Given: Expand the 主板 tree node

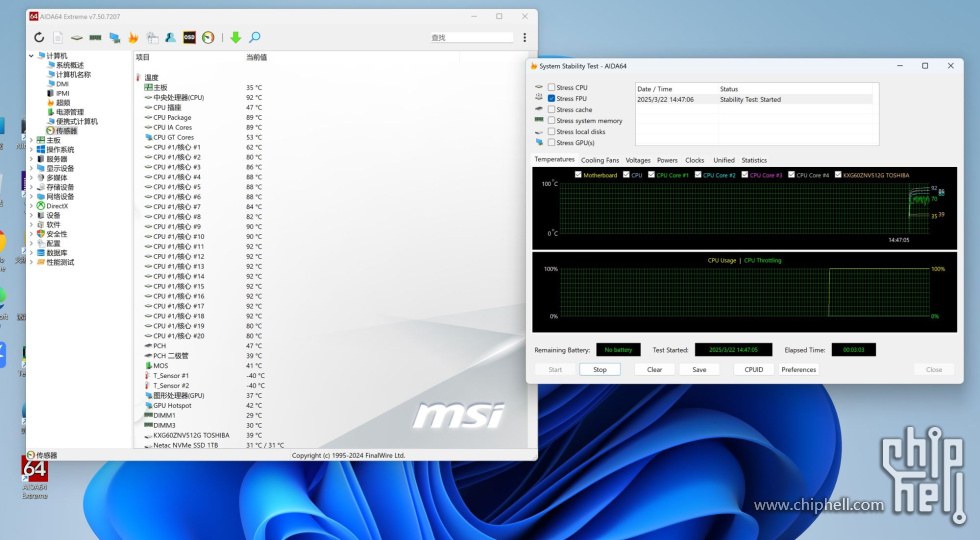Looking at the screenshot, I should (31, 140).
